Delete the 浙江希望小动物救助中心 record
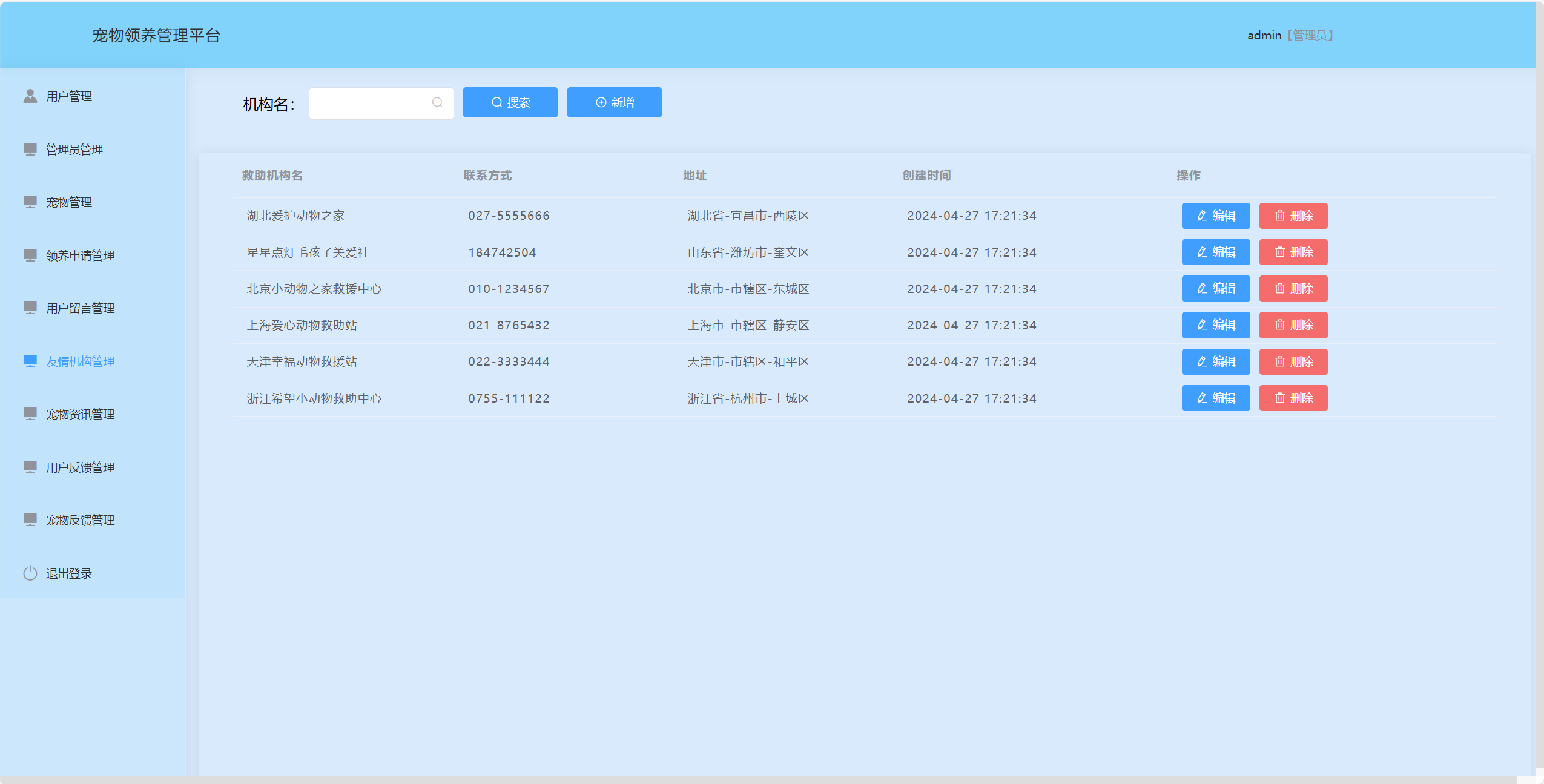Screen dimensions: 1544x784 1293,398
